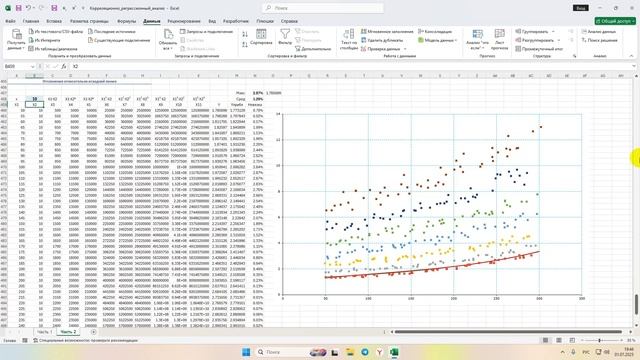Open Name Box dropdown arrow

point(32,66)
